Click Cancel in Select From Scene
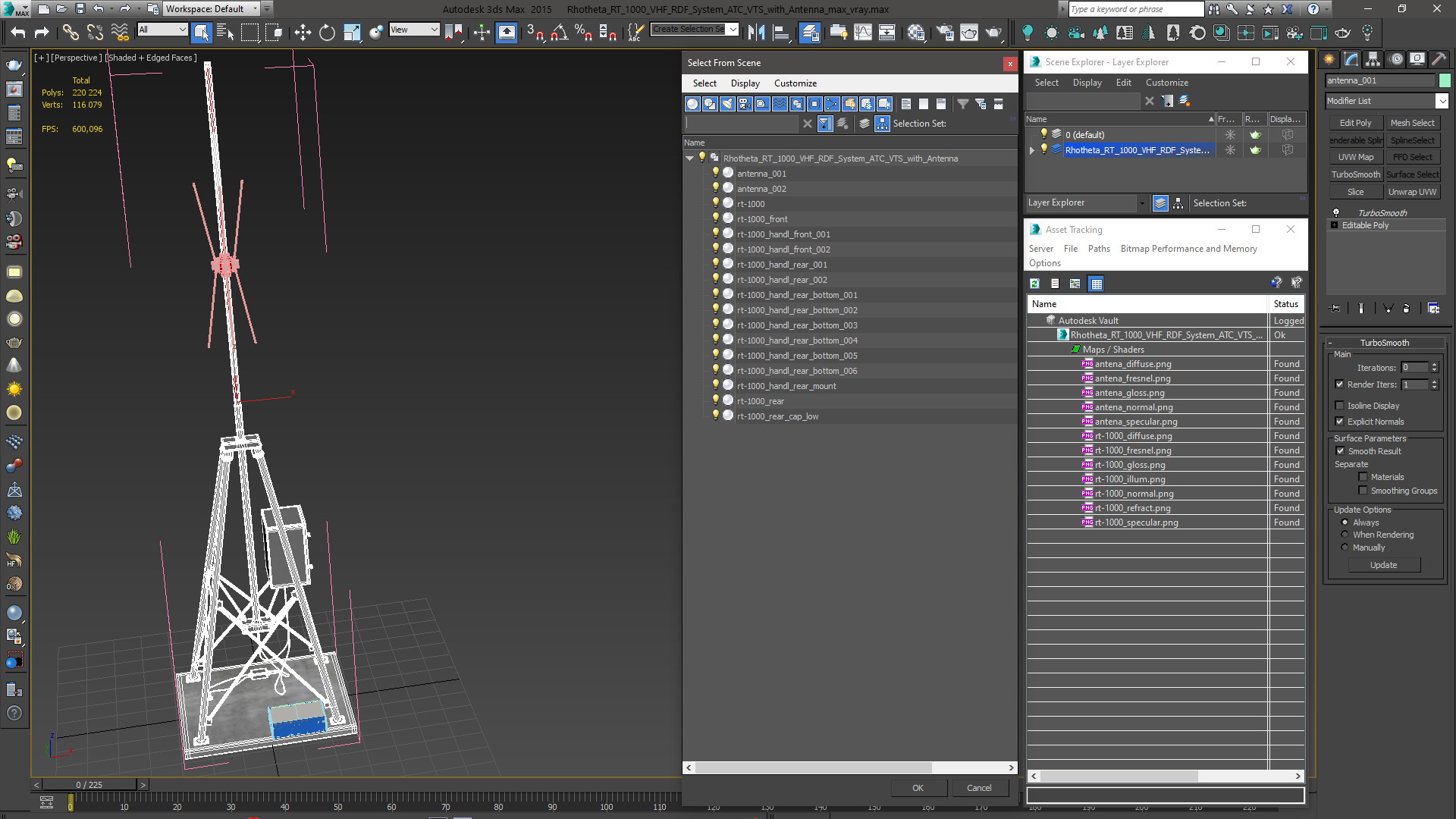This screenshot has width=1456, height=819. (979, 788)
